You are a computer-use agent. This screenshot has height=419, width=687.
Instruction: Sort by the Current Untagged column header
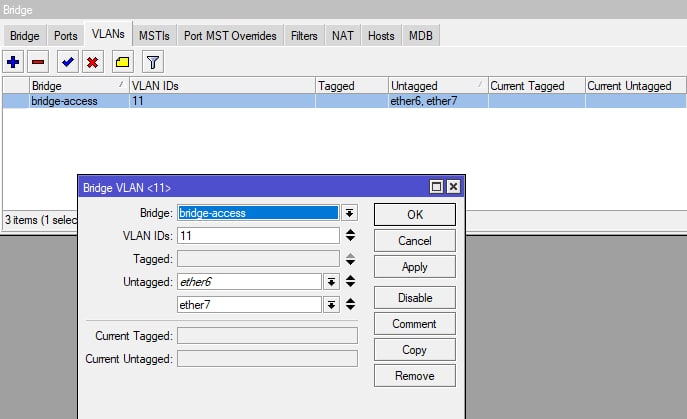[x=635, y=85]
